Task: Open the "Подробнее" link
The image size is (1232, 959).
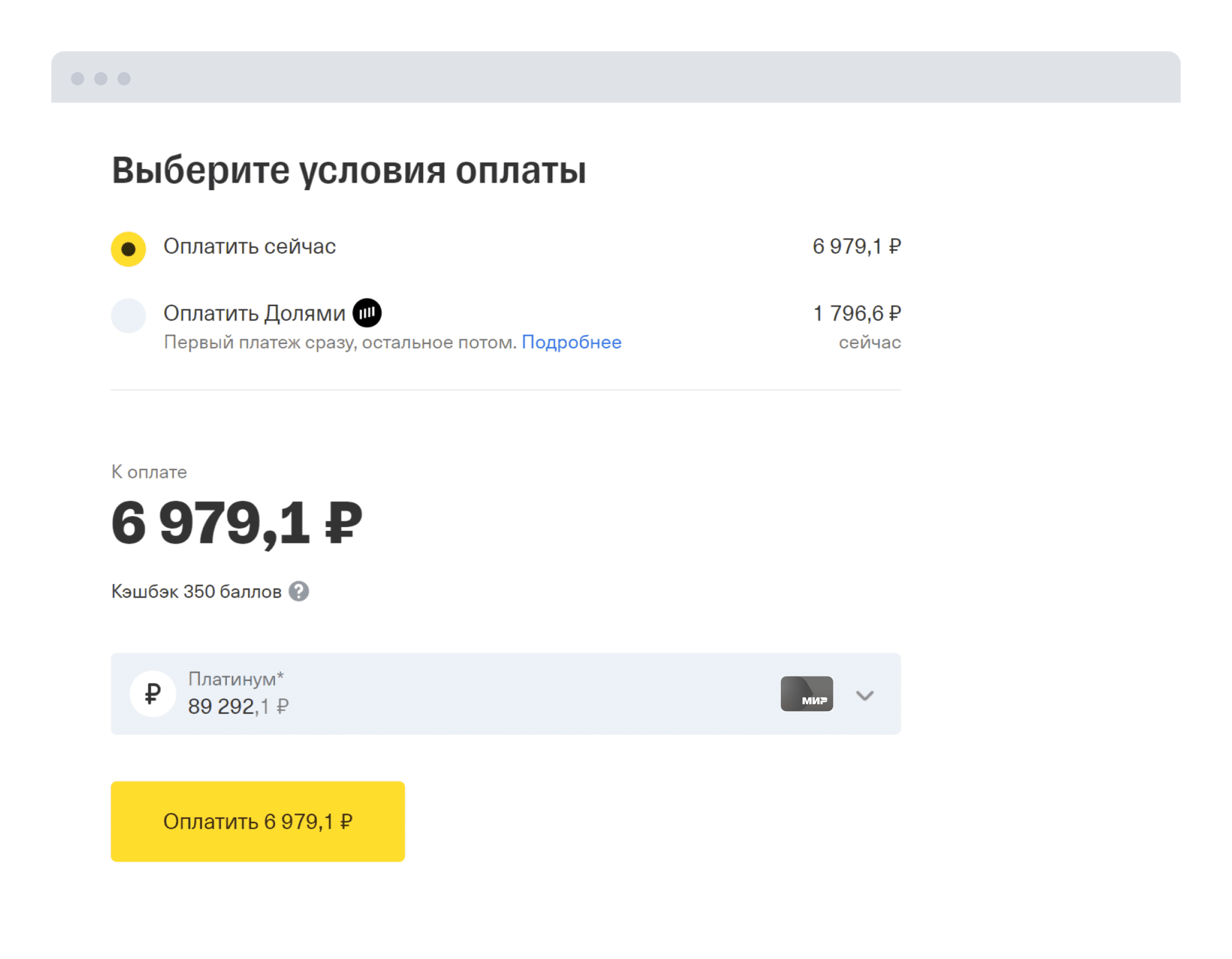Action: pyautogui.click(x=571, y=342)
